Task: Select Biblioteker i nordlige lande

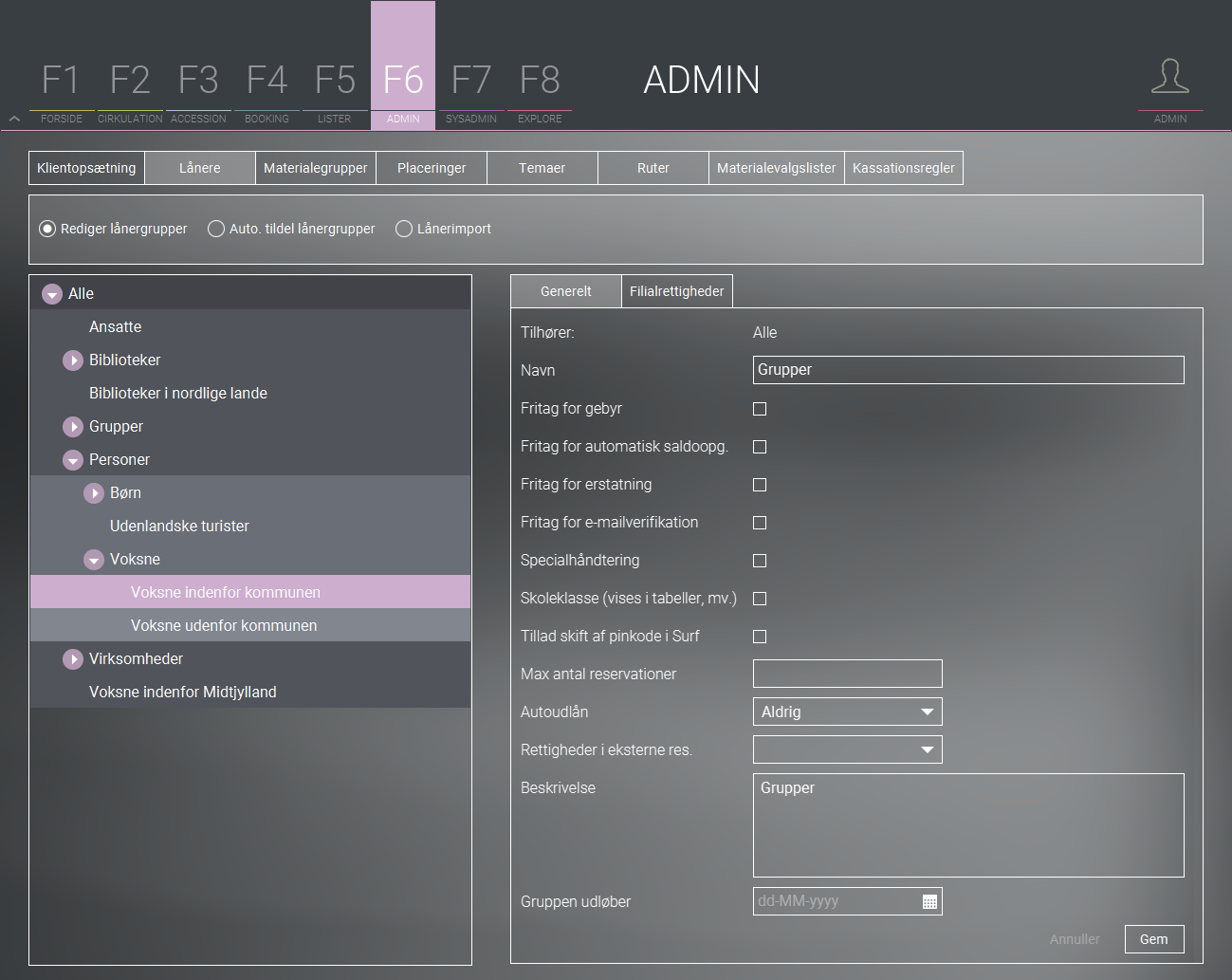Action: (x=250, y=393)
